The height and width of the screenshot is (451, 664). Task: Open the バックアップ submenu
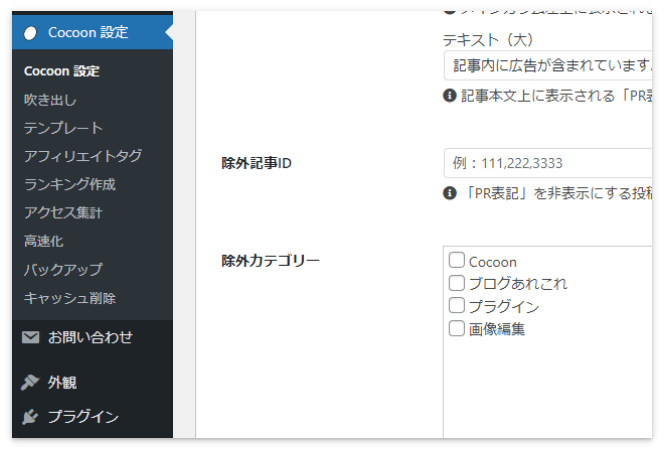tap(63, 269)
